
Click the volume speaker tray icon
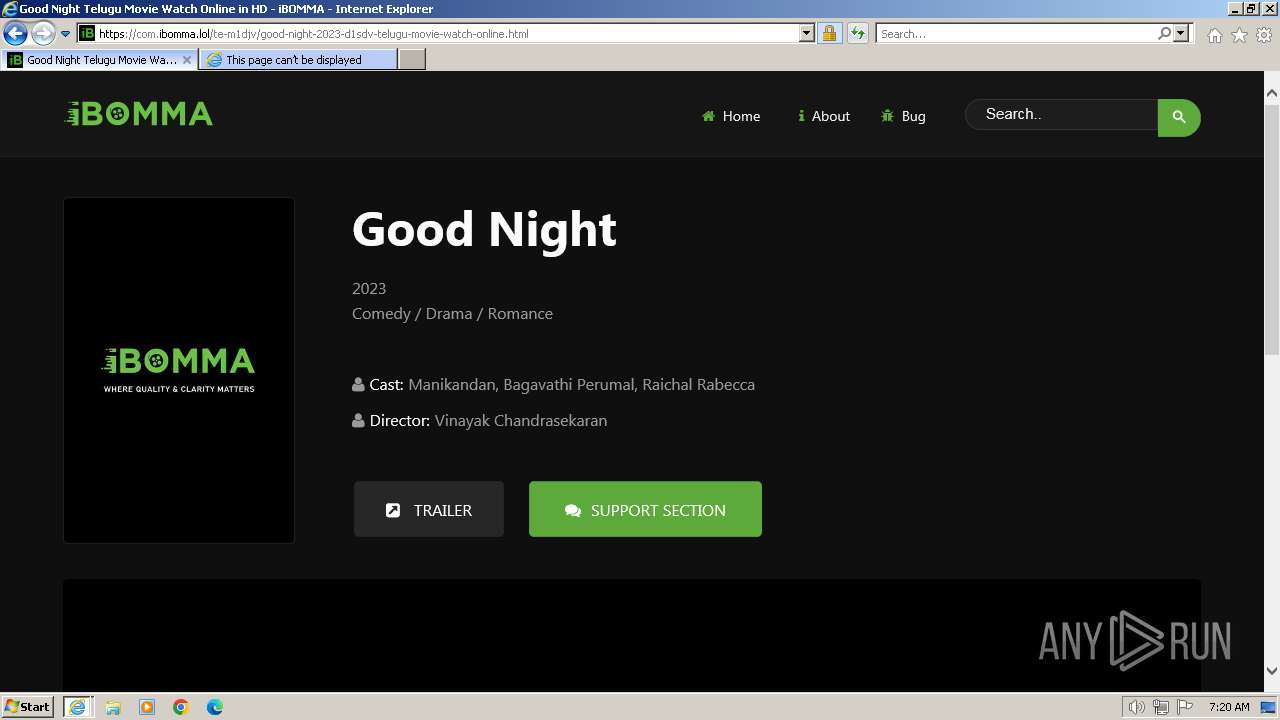(x=1137, y=707)
